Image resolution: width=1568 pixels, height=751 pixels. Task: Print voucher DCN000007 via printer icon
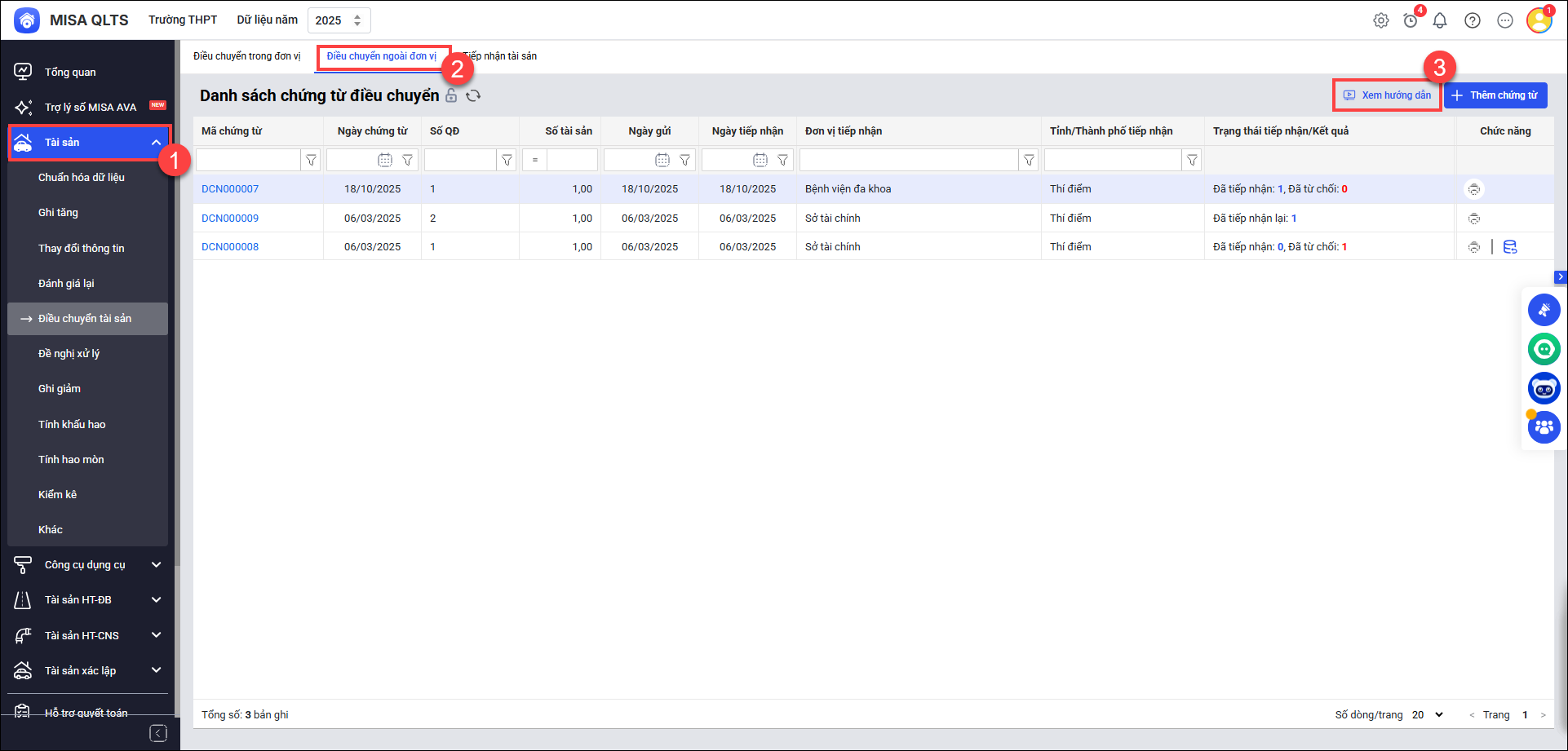(1473, 189)
